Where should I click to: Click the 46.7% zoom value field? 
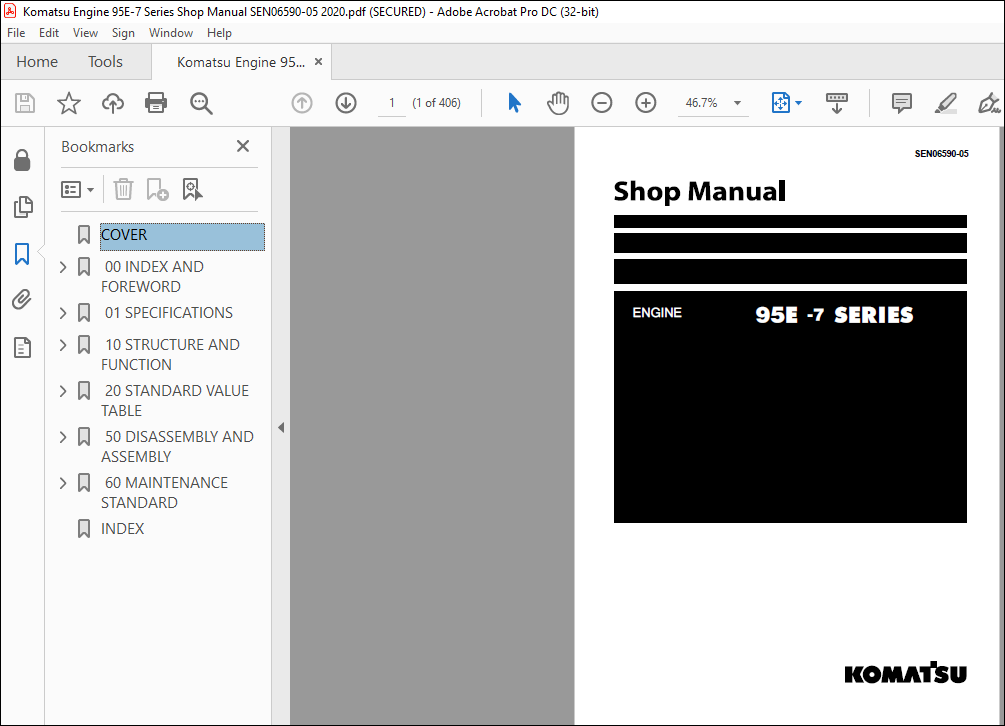(x=701, y=103)
